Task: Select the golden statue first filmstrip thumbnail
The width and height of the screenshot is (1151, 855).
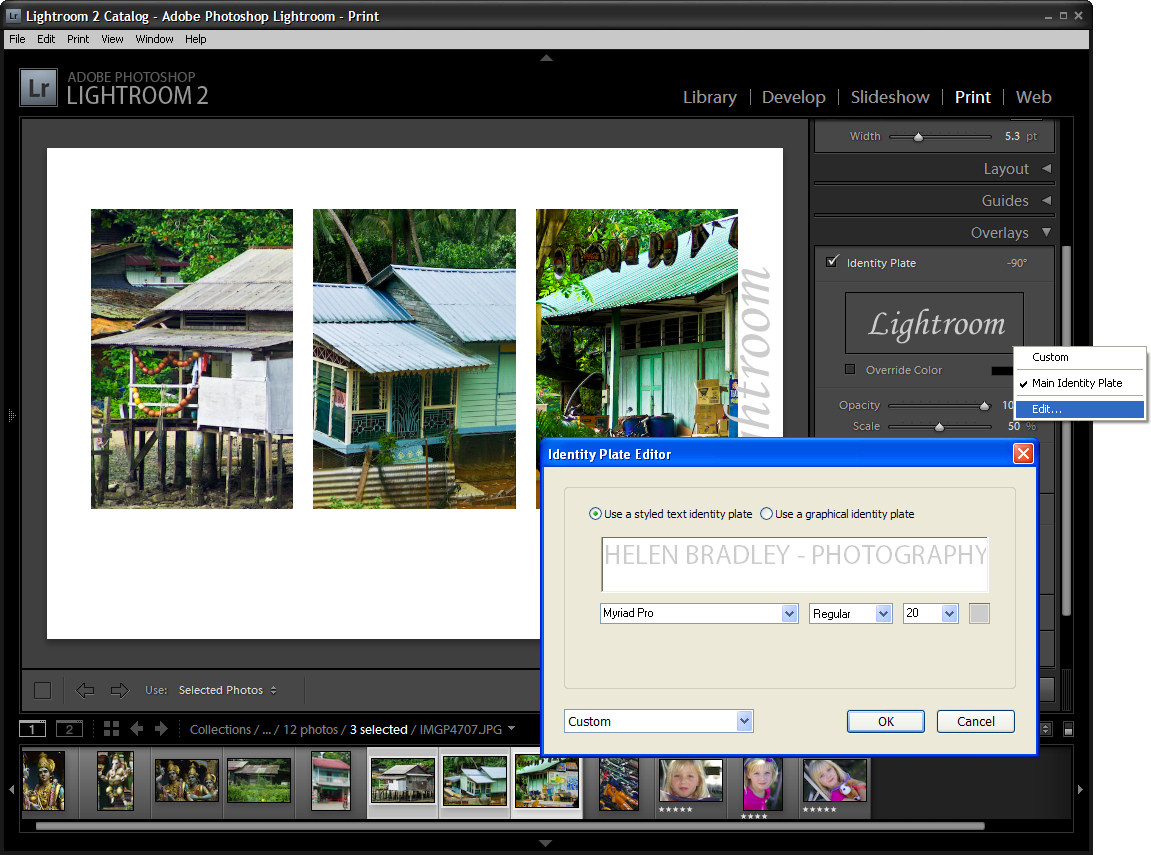Action: coord(44,780)
